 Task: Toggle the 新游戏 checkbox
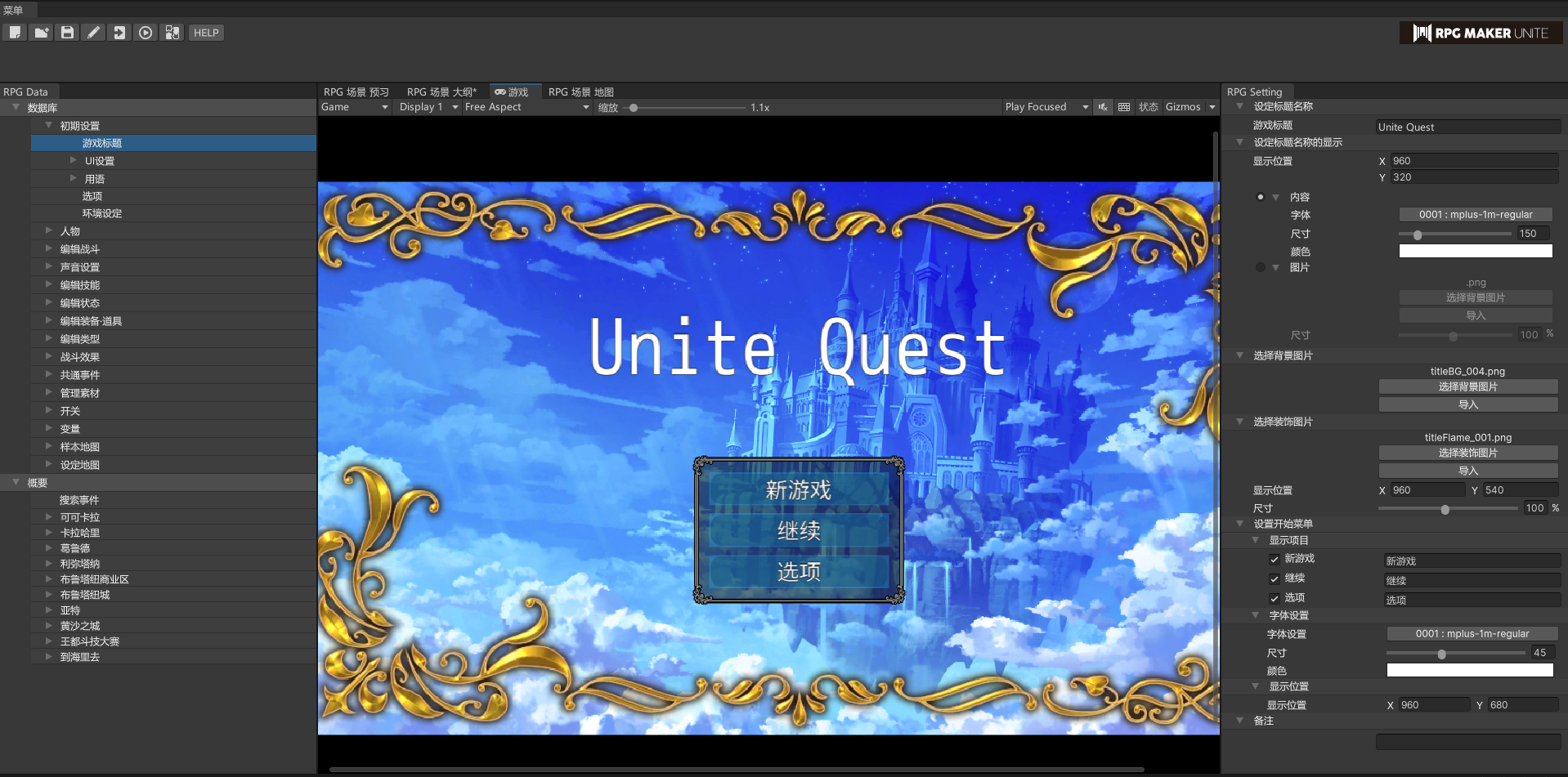pos(1274,559)
